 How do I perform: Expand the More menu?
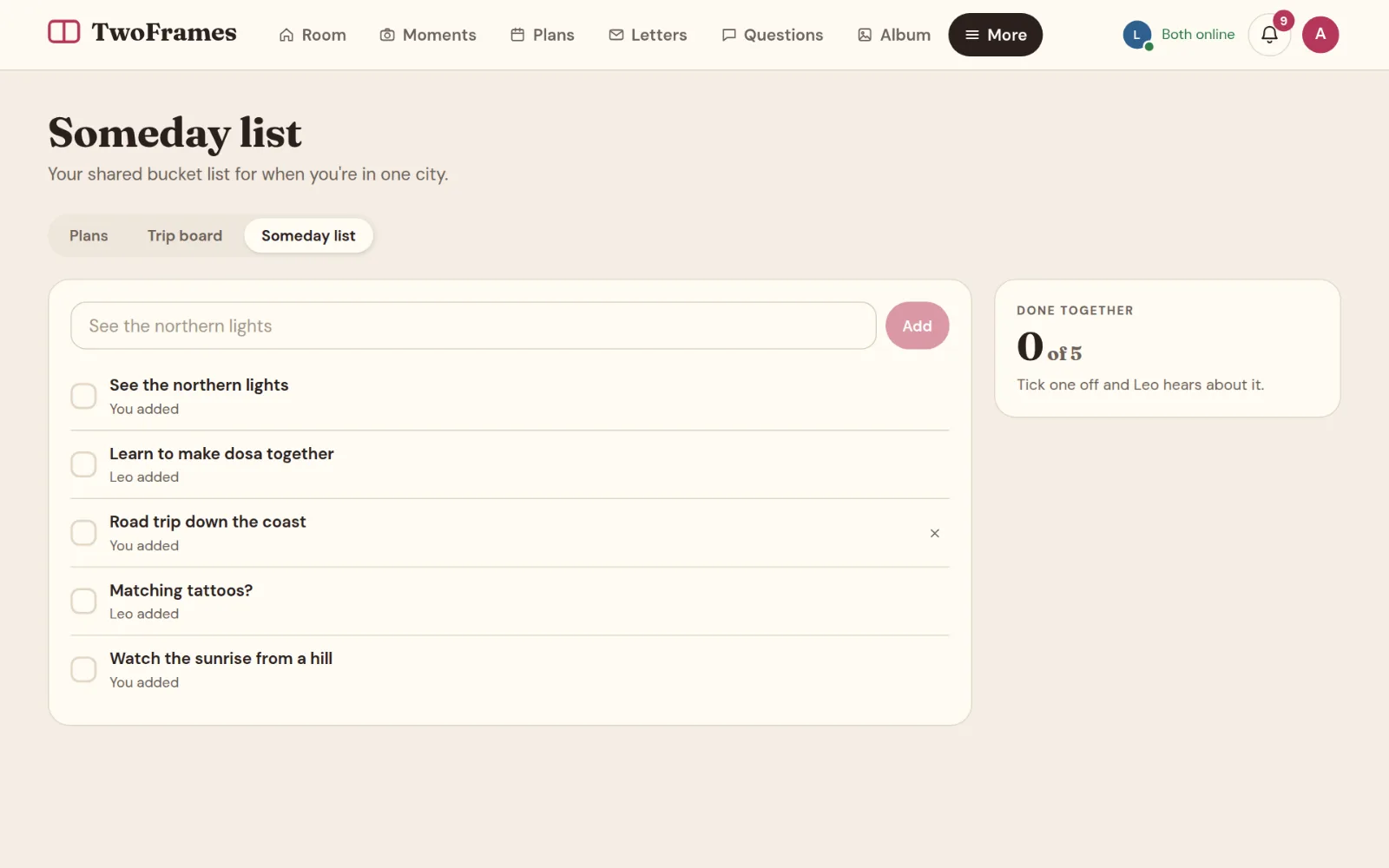coord(995,35)
